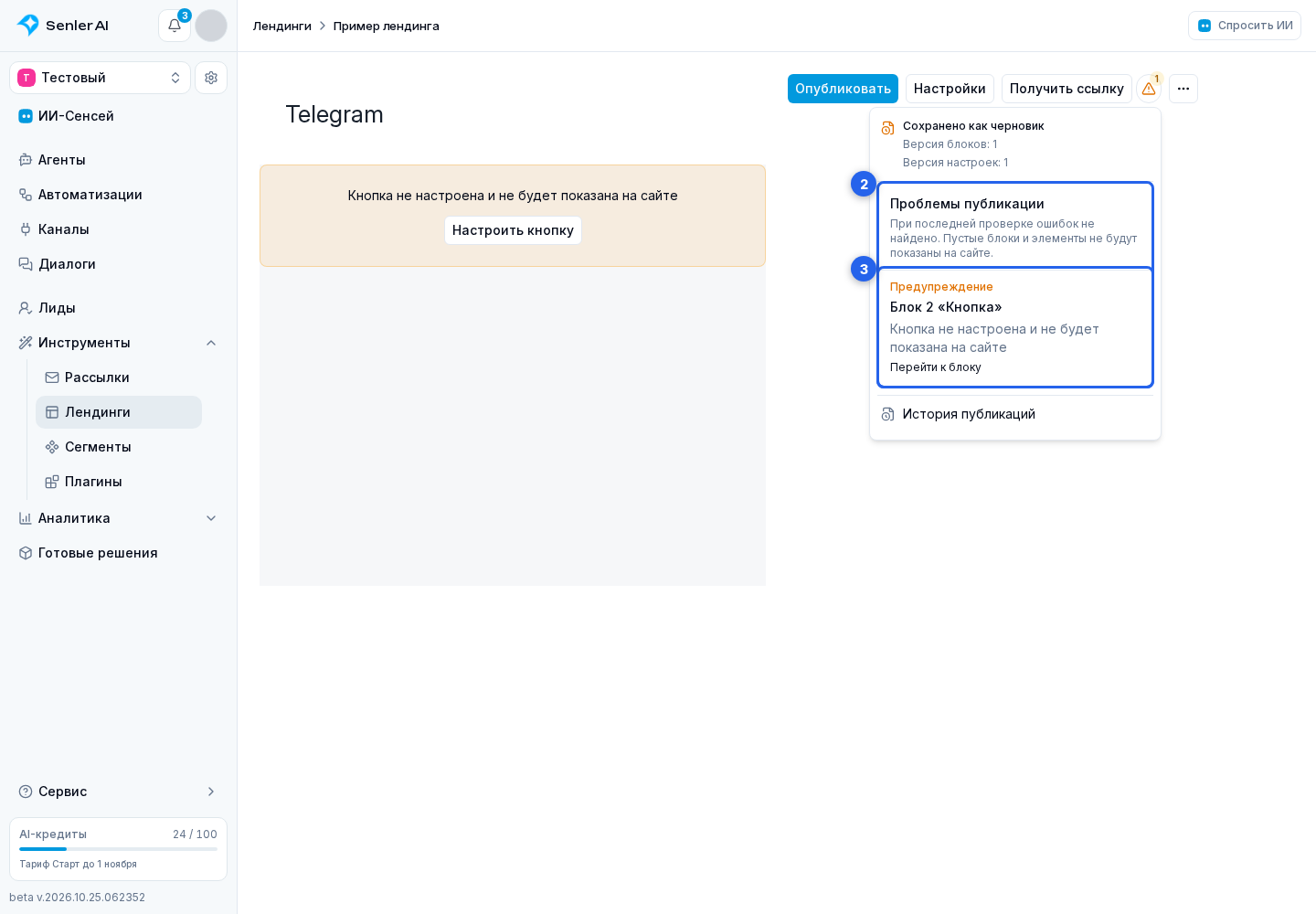Click the publication history icon
This screenshot has width=1316, height=914.
coord(887,414)
